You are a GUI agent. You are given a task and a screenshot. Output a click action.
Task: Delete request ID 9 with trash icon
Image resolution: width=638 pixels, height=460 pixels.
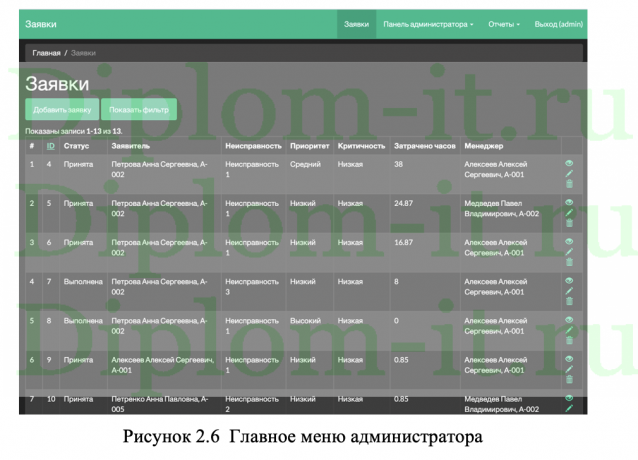click(569, 380)
